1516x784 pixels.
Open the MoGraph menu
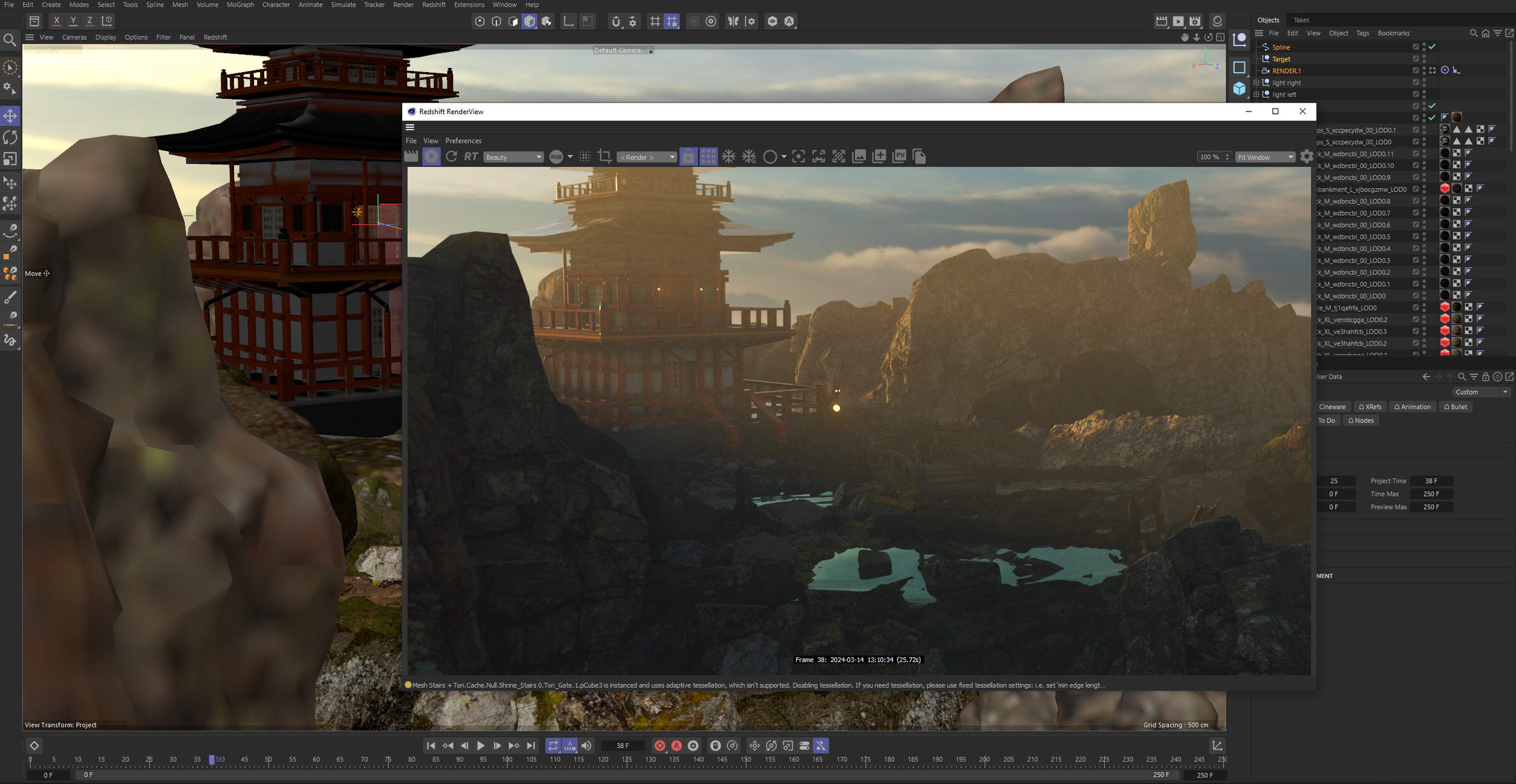coord(240,5)
